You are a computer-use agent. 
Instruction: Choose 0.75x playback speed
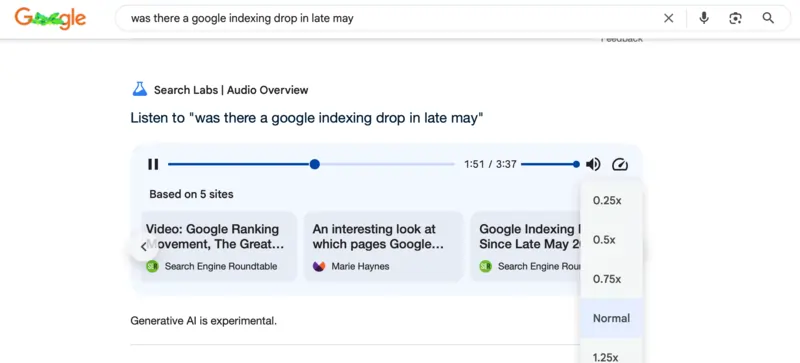click(x=611, y=279)
